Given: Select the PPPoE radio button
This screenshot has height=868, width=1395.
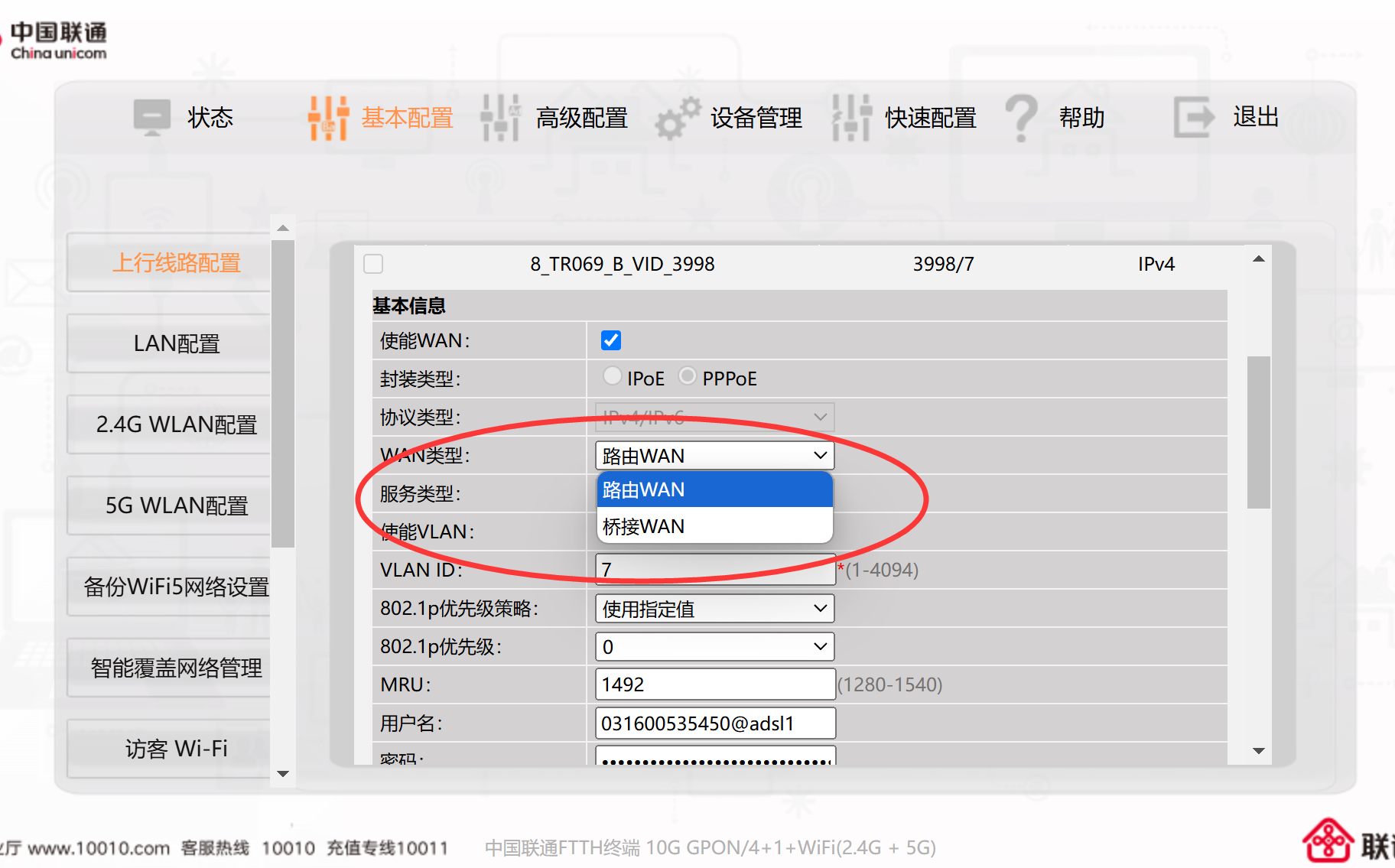Looking at the screenshot, I should click(687, 375).
